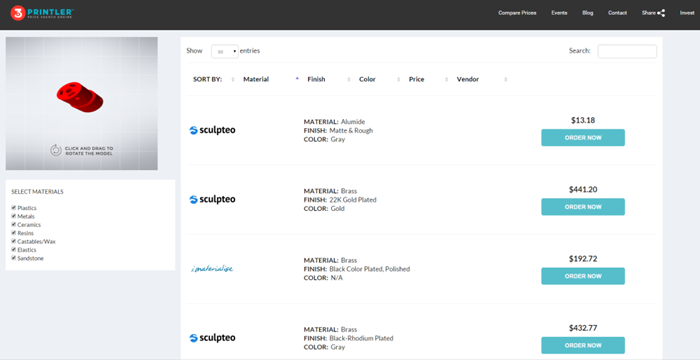700x360 pixels.
Task: Order the $13.18 Alumide print
Action: 583,138
